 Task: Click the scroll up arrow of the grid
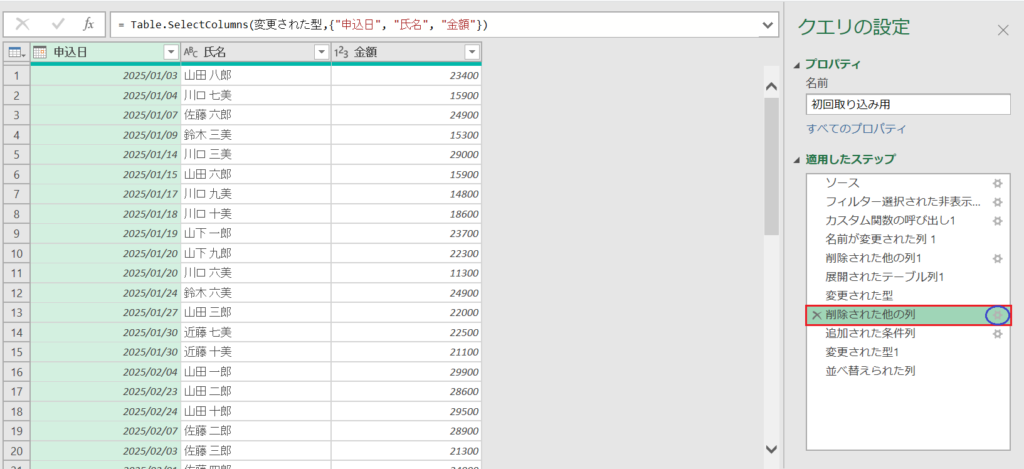click(x=771, y=86)
